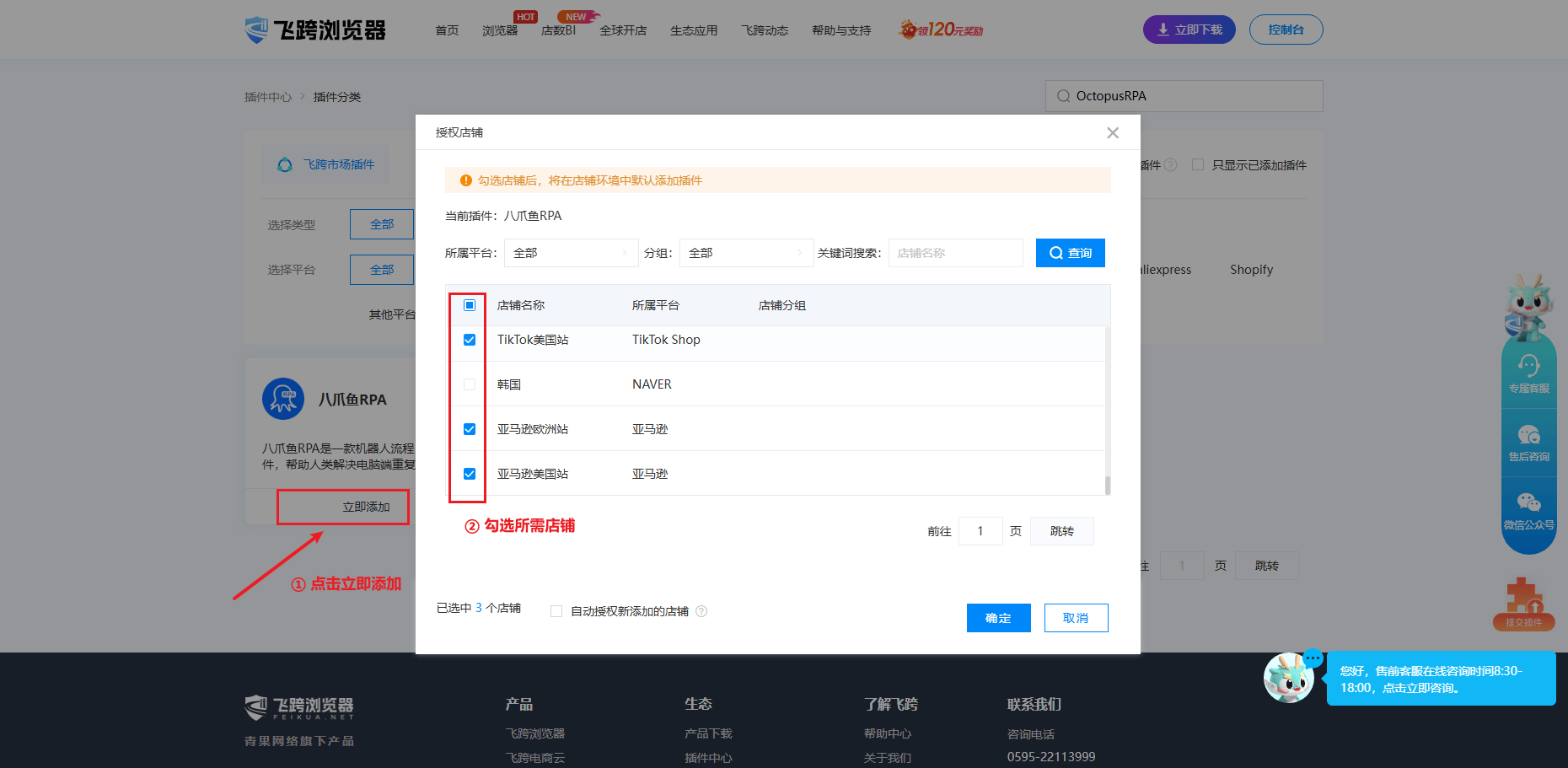
Task: Click the 确定 confirm button
Action: [998, 618]
